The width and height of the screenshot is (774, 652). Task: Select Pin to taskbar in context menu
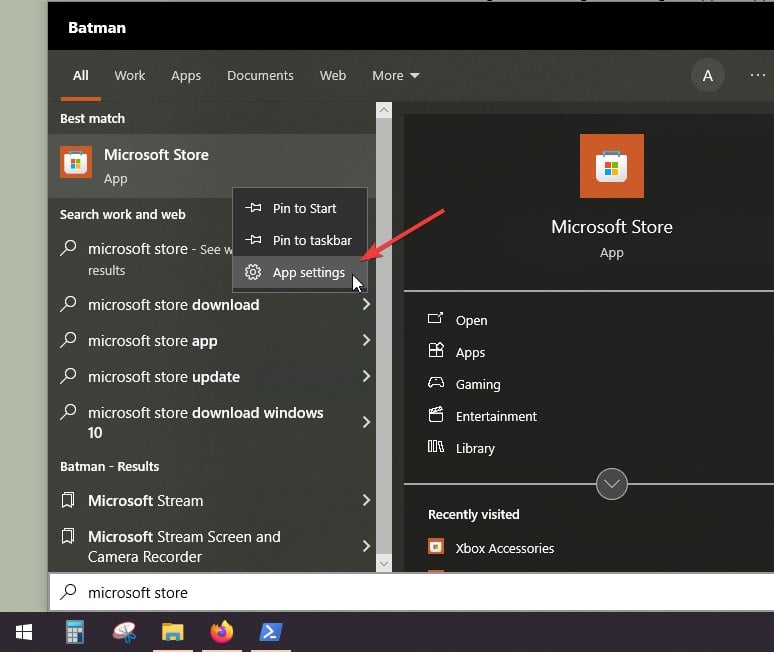click(x=300, y=240)
